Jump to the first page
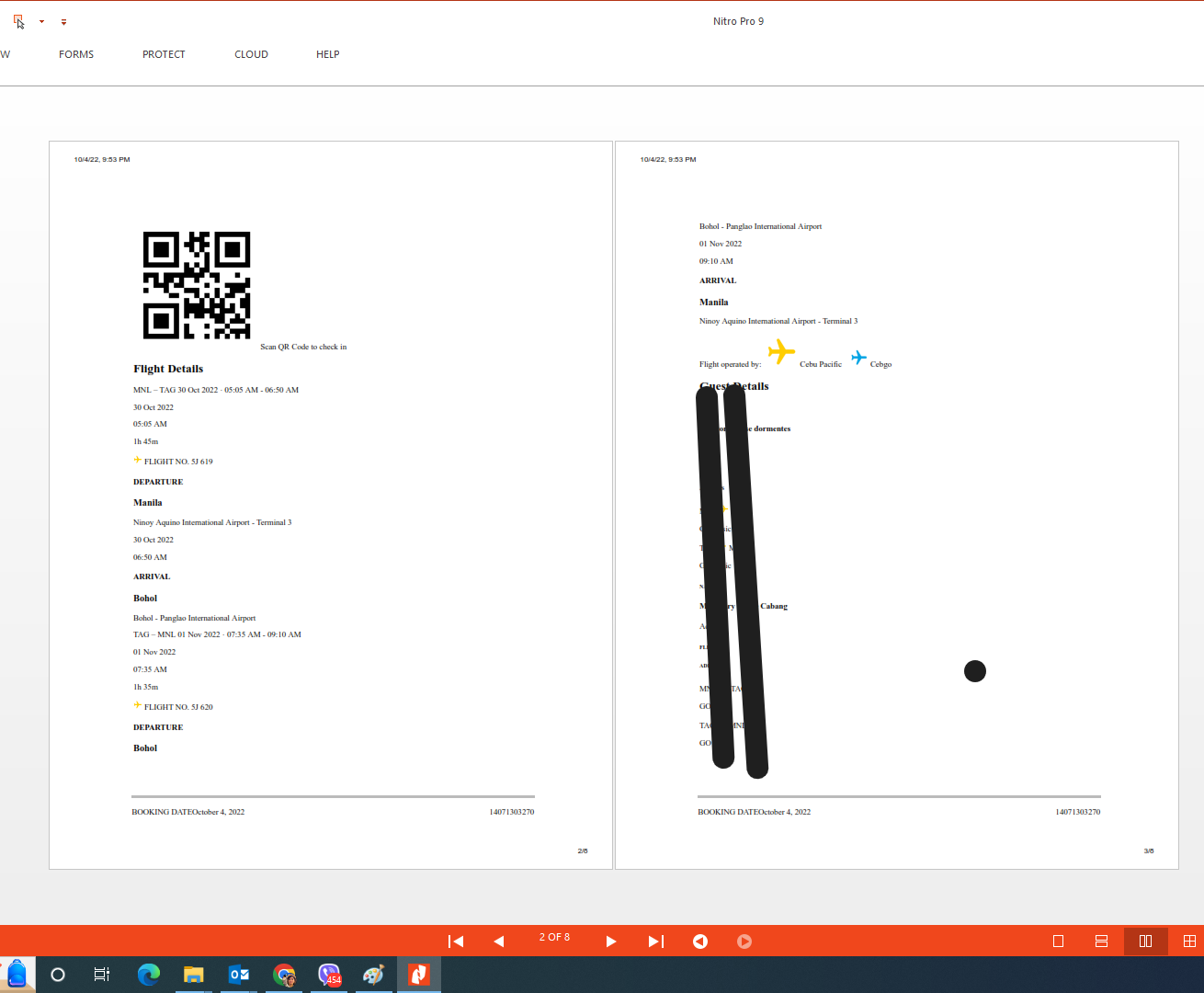Image resolution: width=1204 pixels, height=993 pixels. pos(456,941)
